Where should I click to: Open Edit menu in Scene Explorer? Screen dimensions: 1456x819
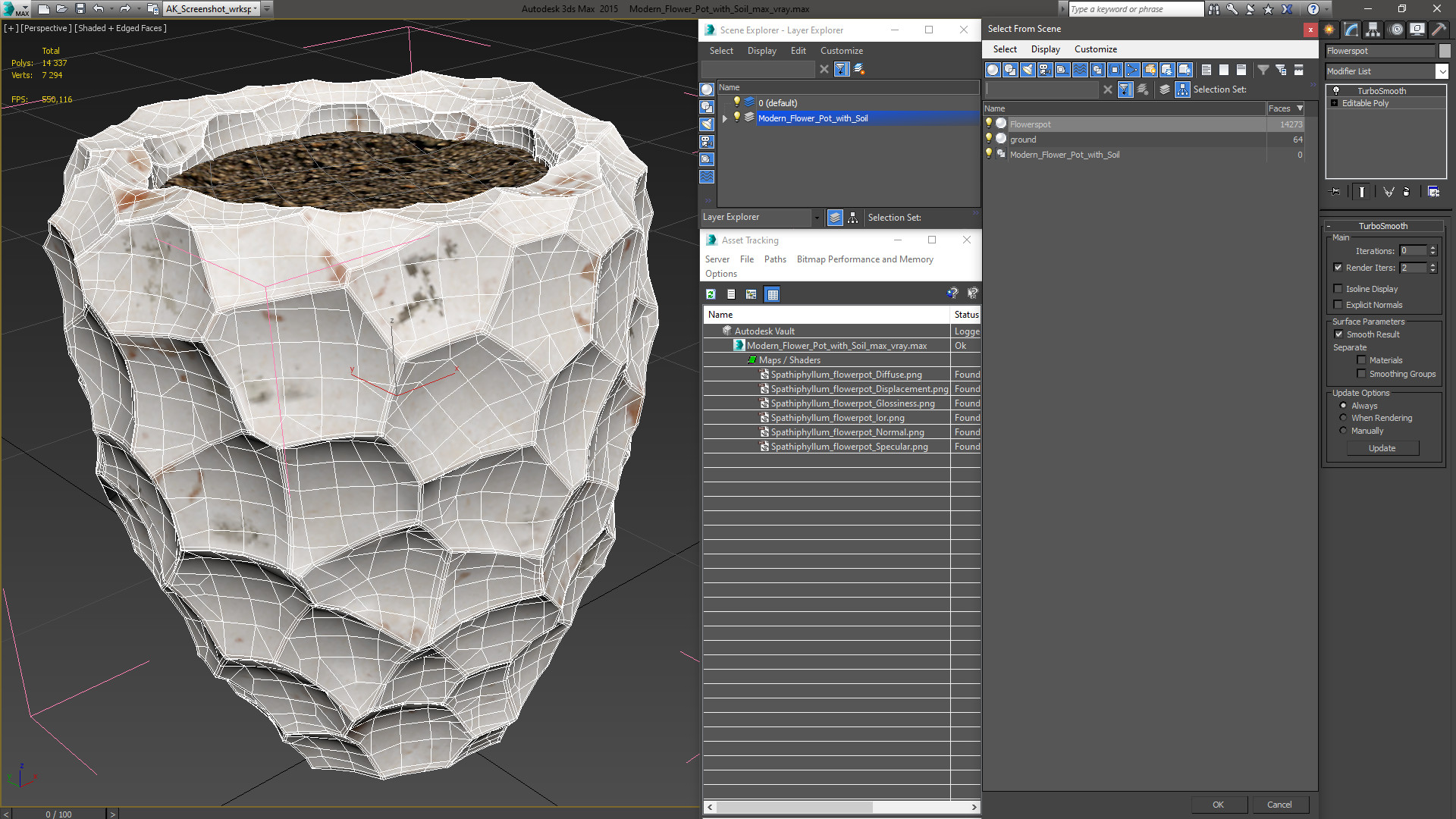click(x=798, y=51)
